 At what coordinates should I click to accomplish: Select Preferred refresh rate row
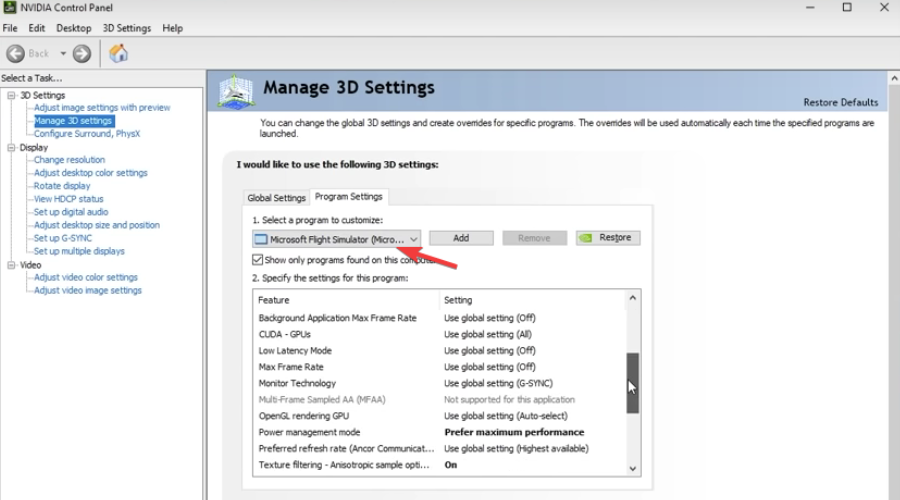[x=440, y=449]
